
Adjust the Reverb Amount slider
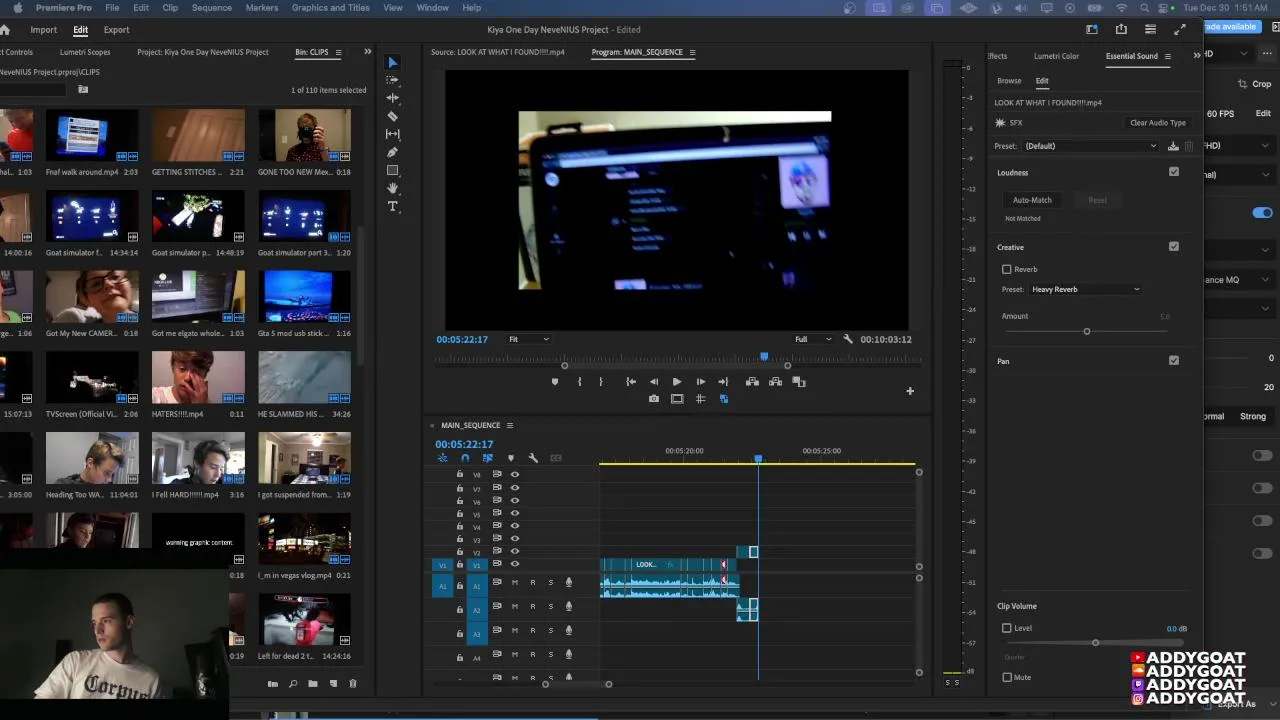pyautogui.click(x=1086, y=331)
